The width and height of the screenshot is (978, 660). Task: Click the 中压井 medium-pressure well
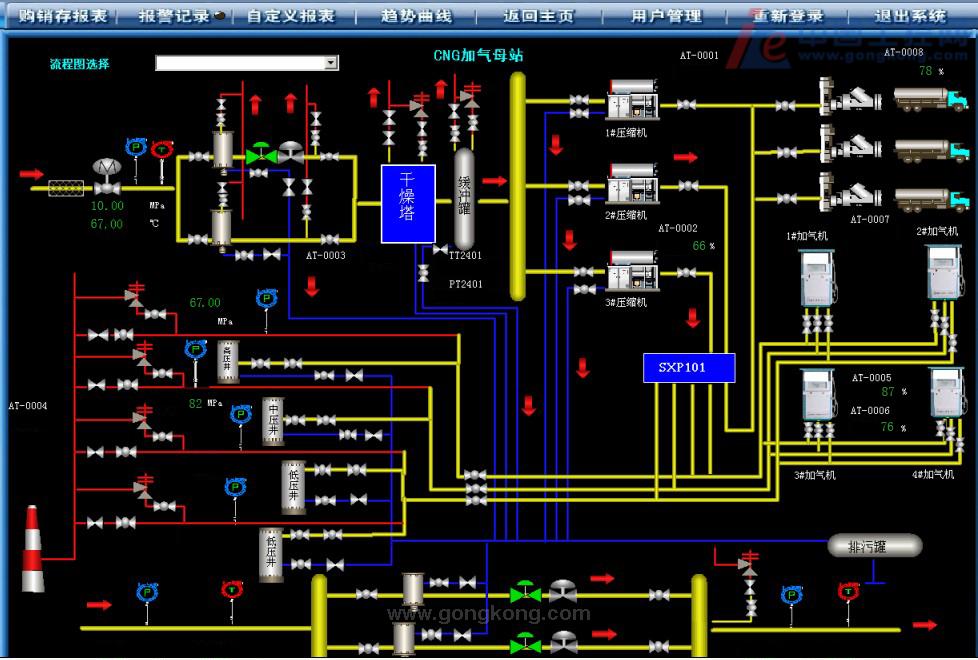[274, 419]
